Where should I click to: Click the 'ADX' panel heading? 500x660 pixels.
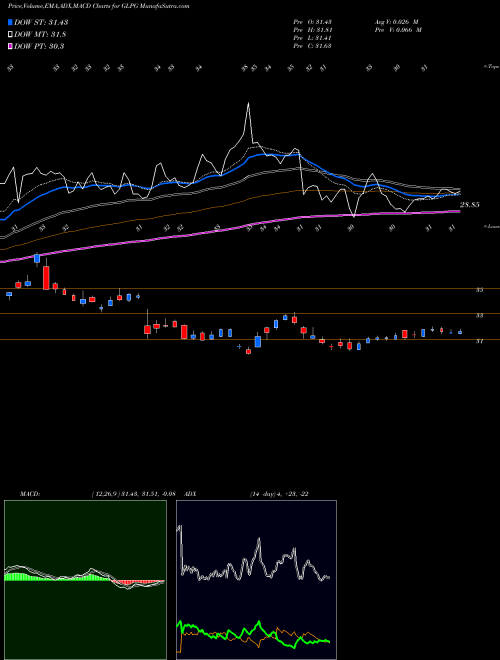(x=191, y=494)
